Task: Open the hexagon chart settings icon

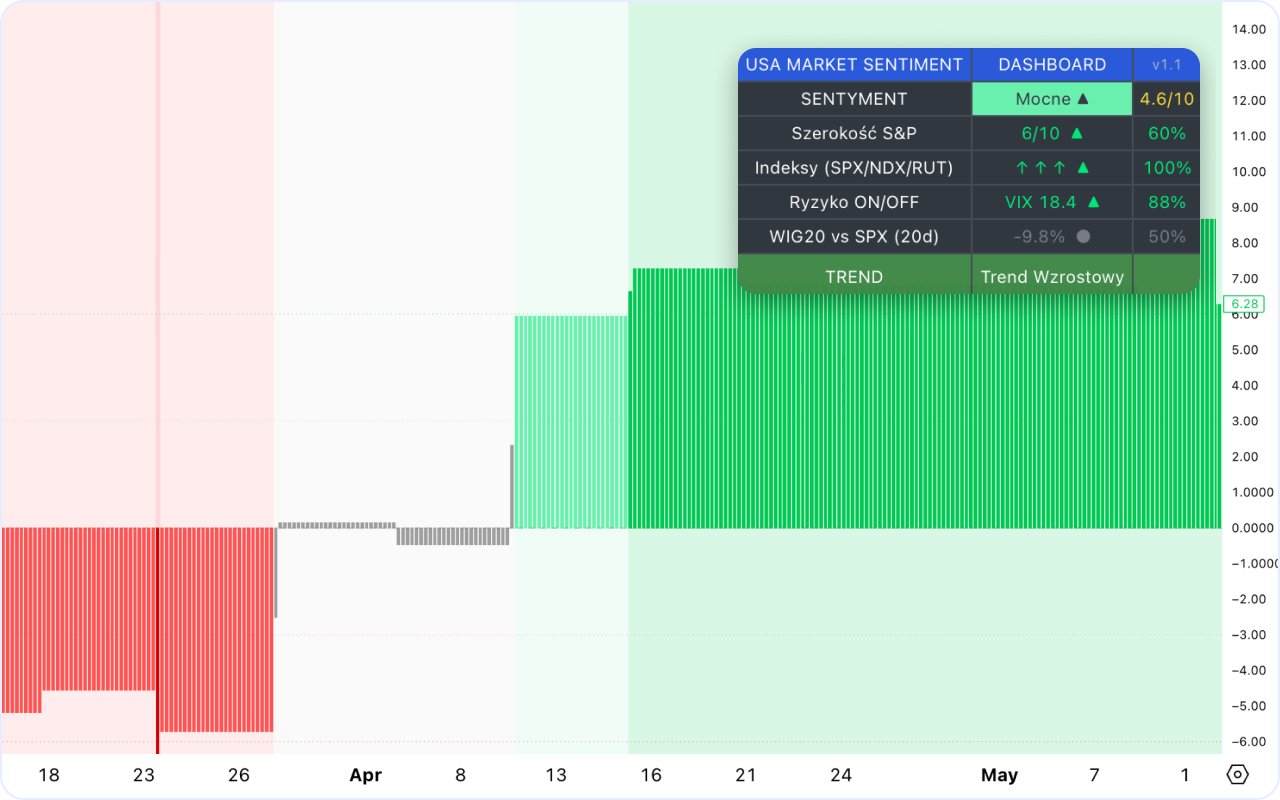Action: [1238, 775]
